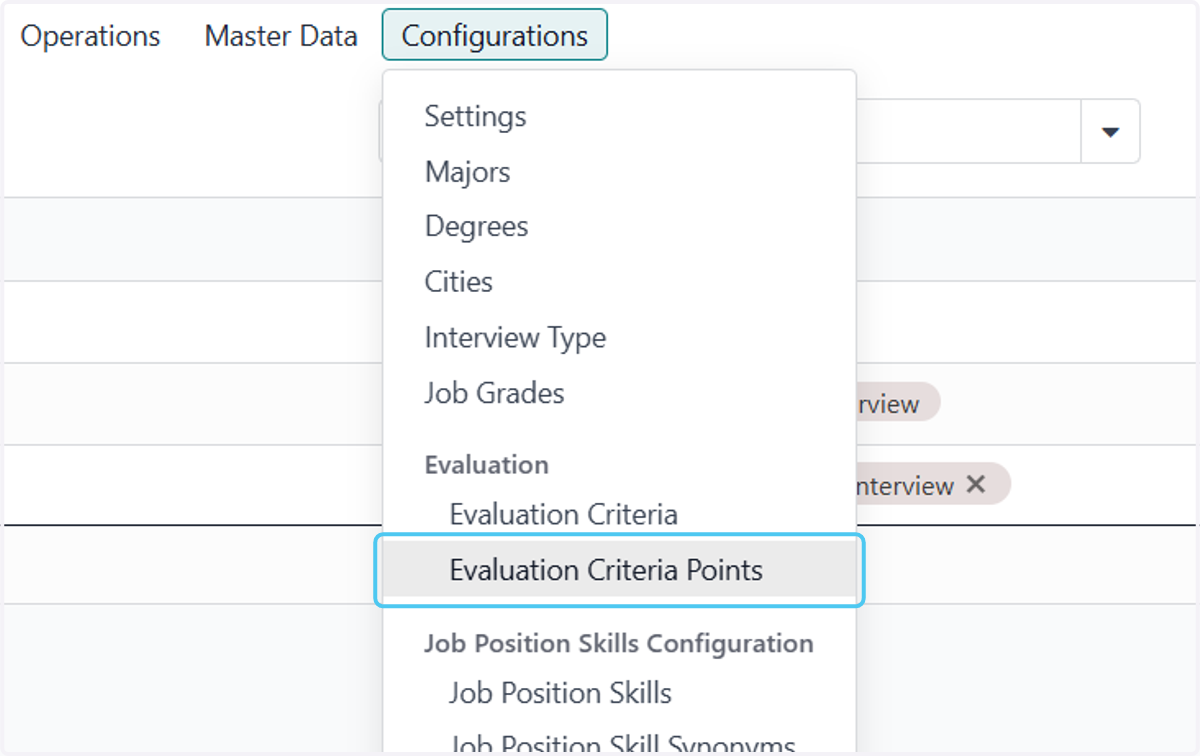Select Evaluation Criteria Points entry
Image resolution: width=1200 pixels, height=756 pixels.
tap(619, 570)
